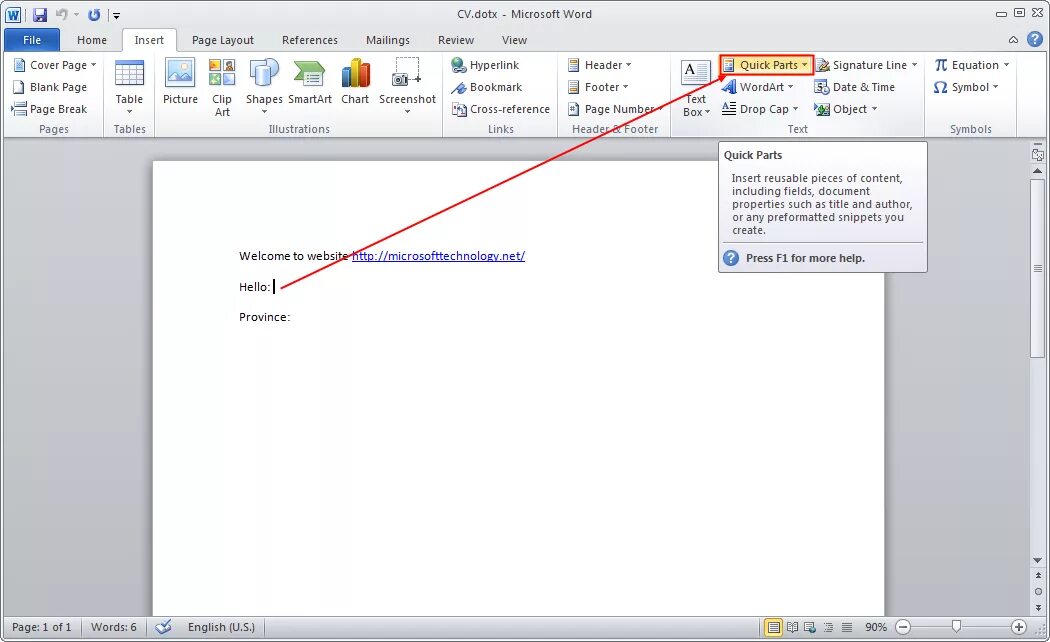1050x642 pixels.
Task: Switch to the Mailings tab
Action: [388, 40]
